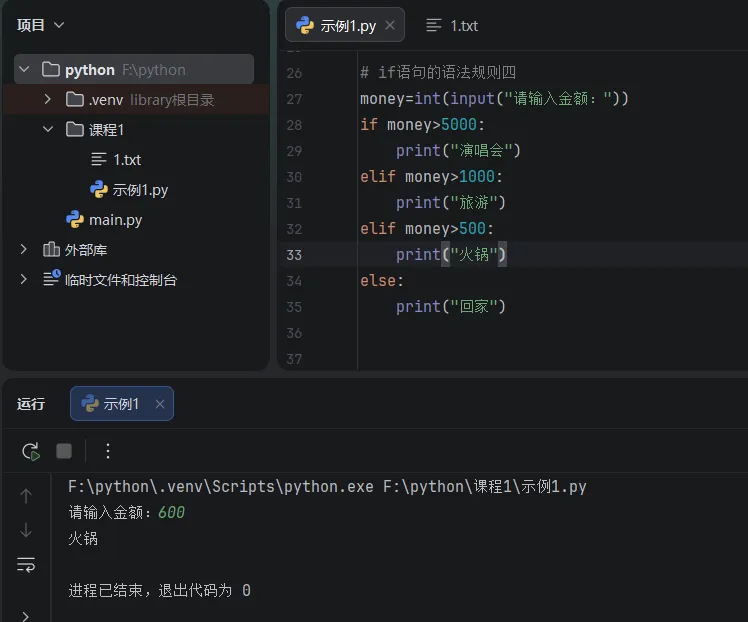Select the 课程1 folder
This screenshot has width=748, height=622.
click(x=94, y=129)
